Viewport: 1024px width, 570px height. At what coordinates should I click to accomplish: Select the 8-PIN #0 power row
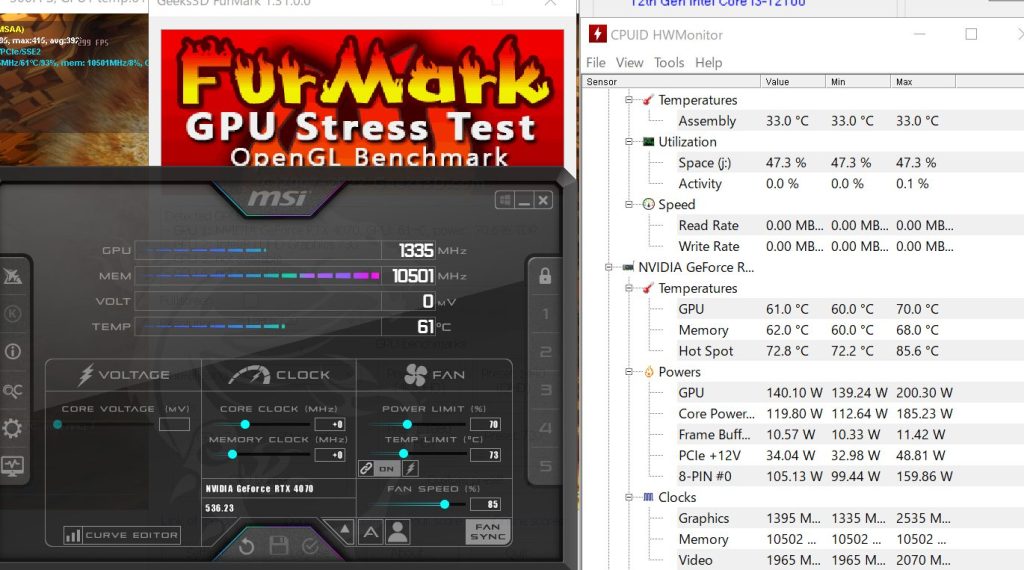pyautogui.click(x=816, y=476)
